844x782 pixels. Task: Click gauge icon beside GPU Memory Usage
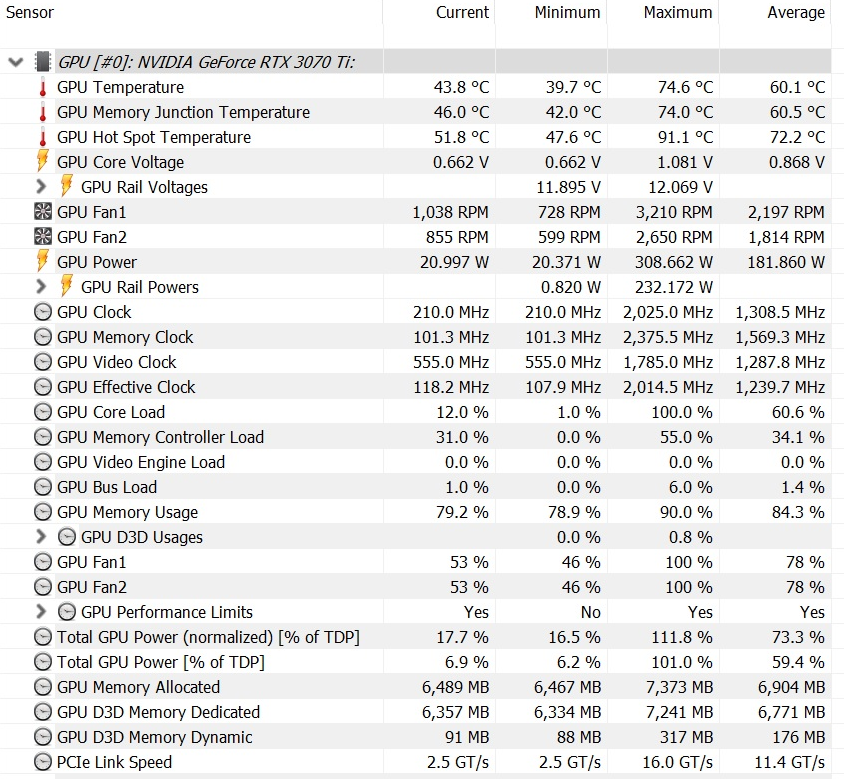click(x=43, y=512)
